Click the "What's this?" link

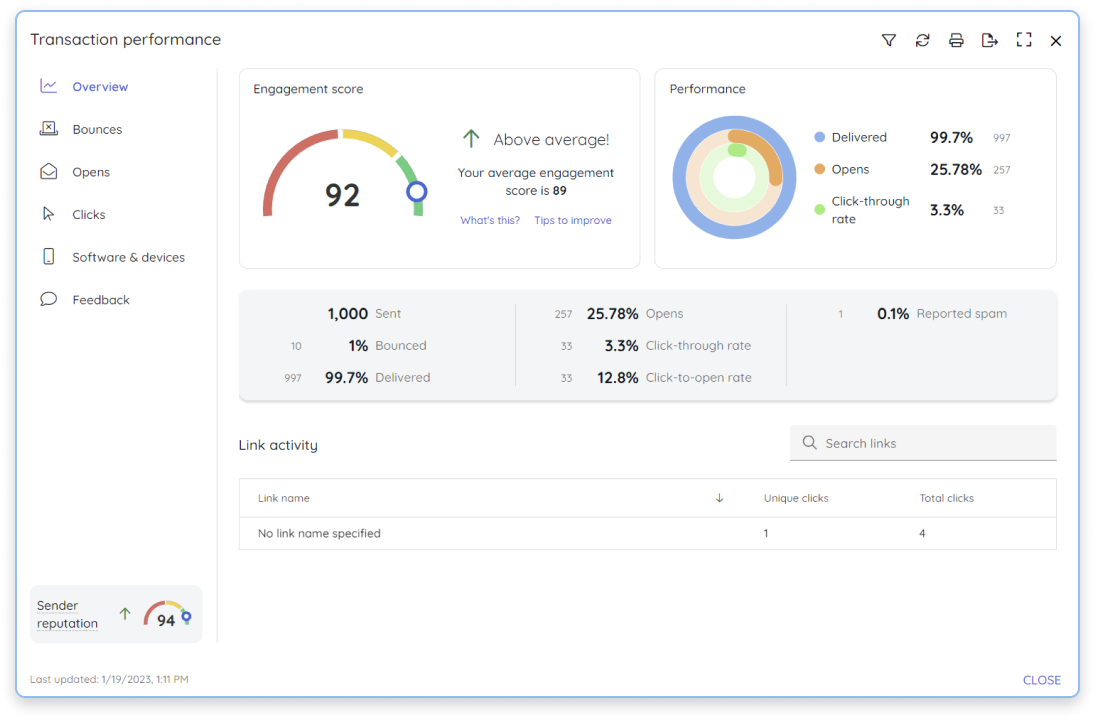(490, 220)
